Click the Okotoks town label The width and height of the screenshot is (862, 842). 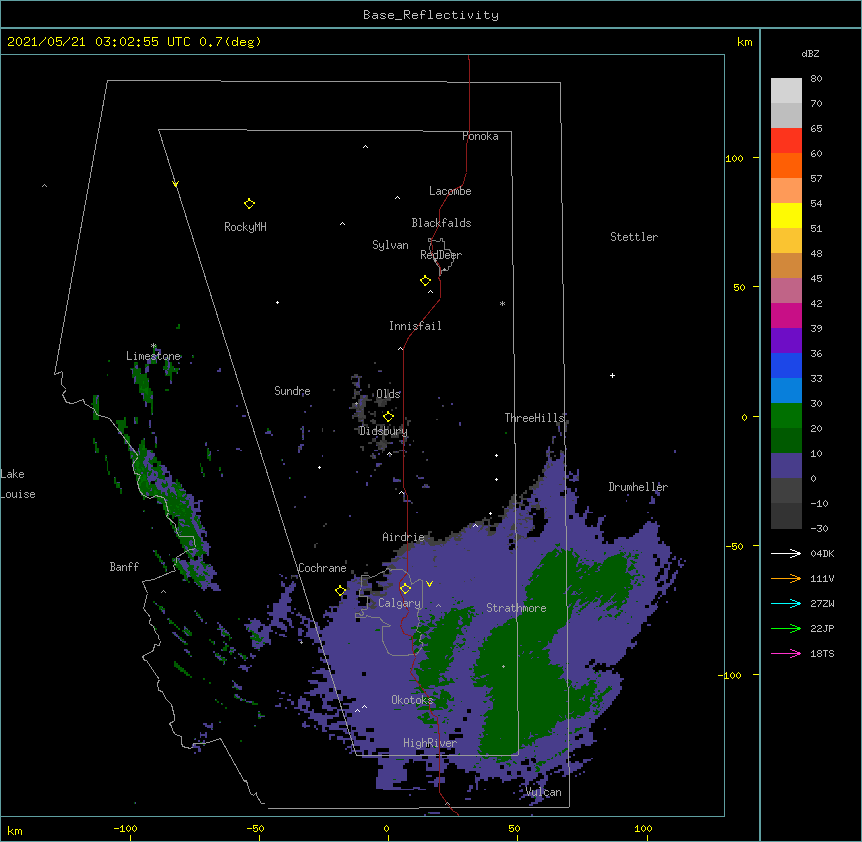click(x=412, y=700)
